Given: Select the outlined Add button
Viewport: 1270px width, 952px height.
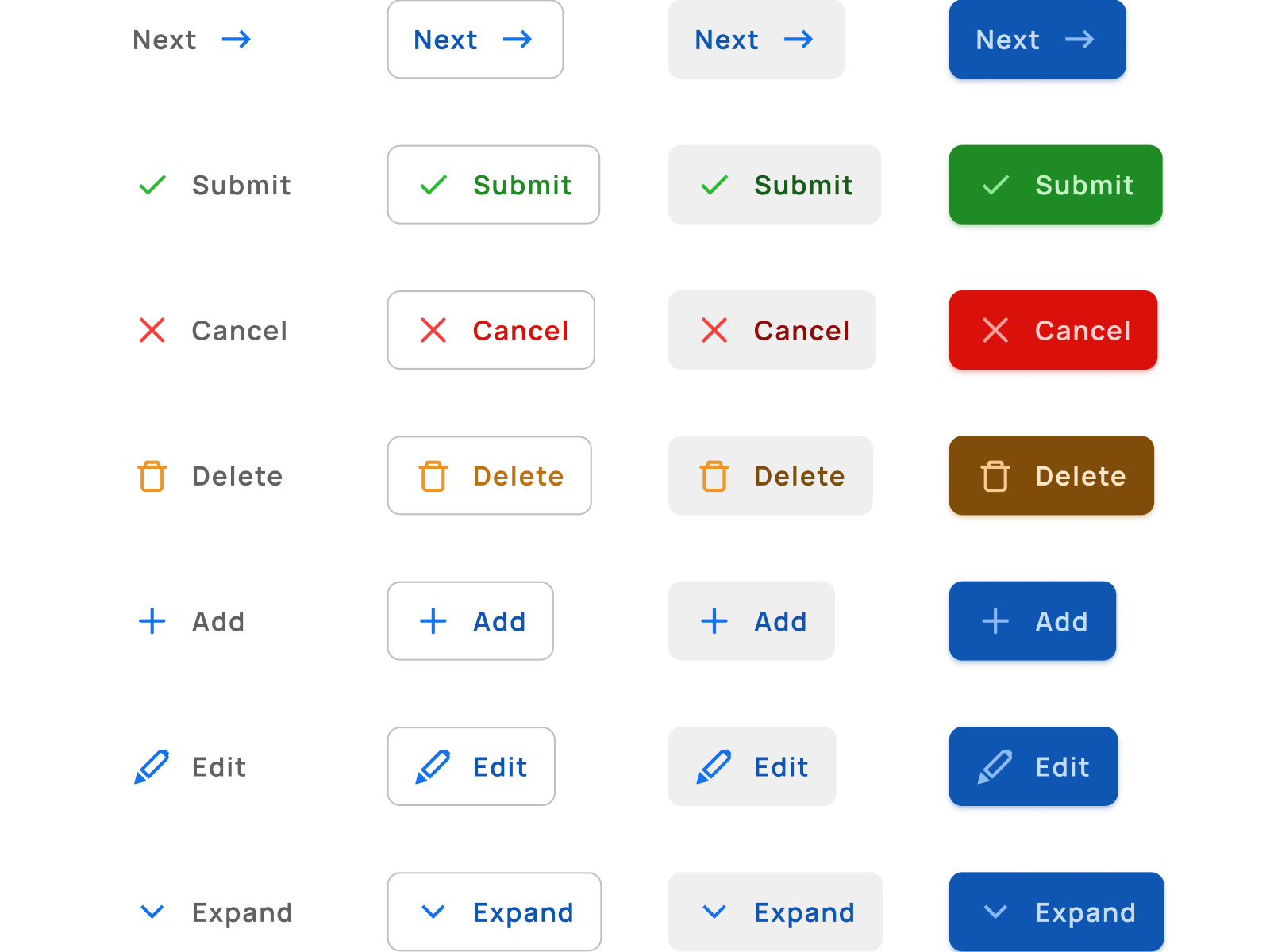Looking at the screenshot, I should pyautogui.click(x=470, y=621).
